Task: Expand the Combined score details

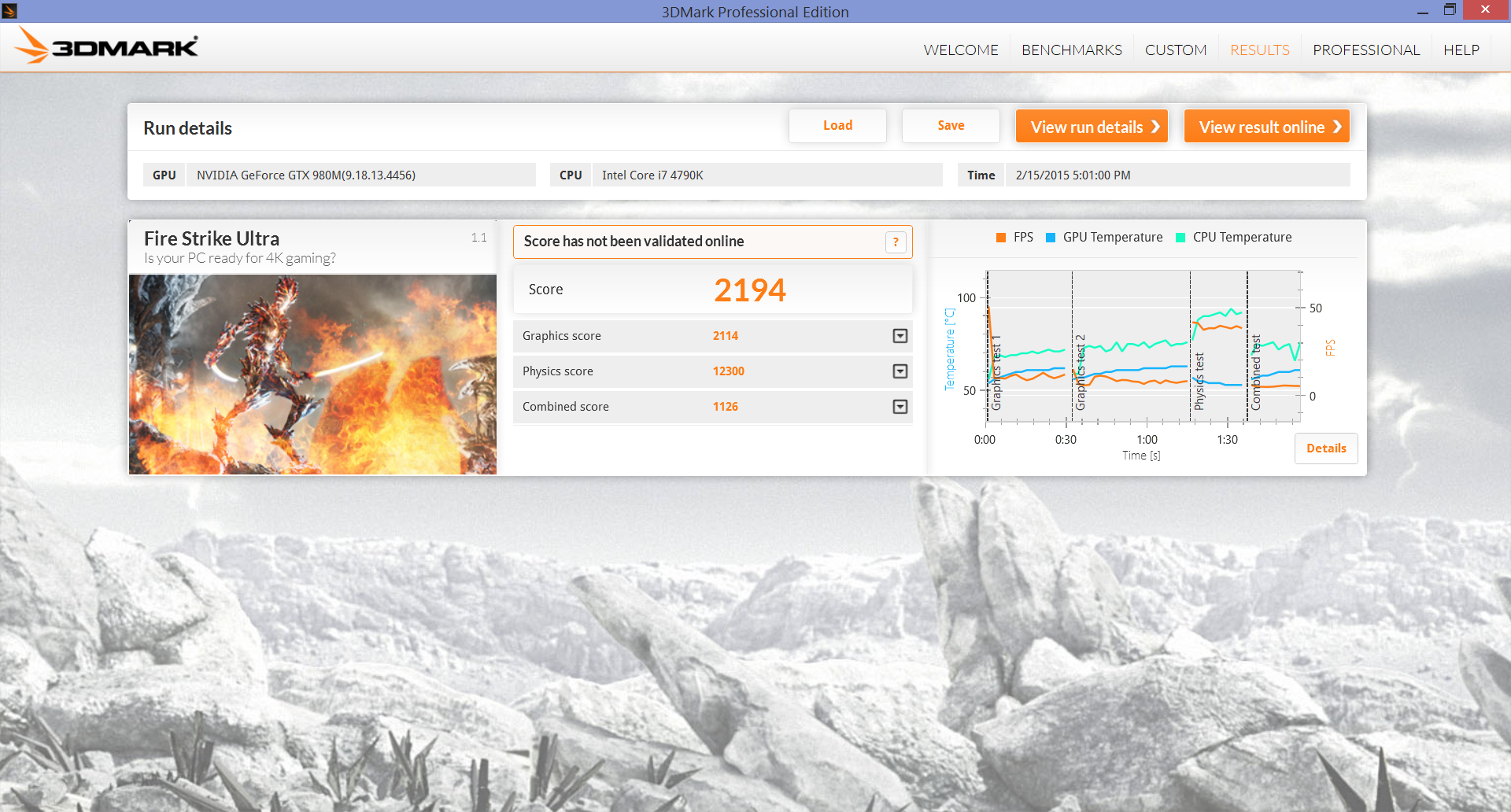Action: pos(900,407)
